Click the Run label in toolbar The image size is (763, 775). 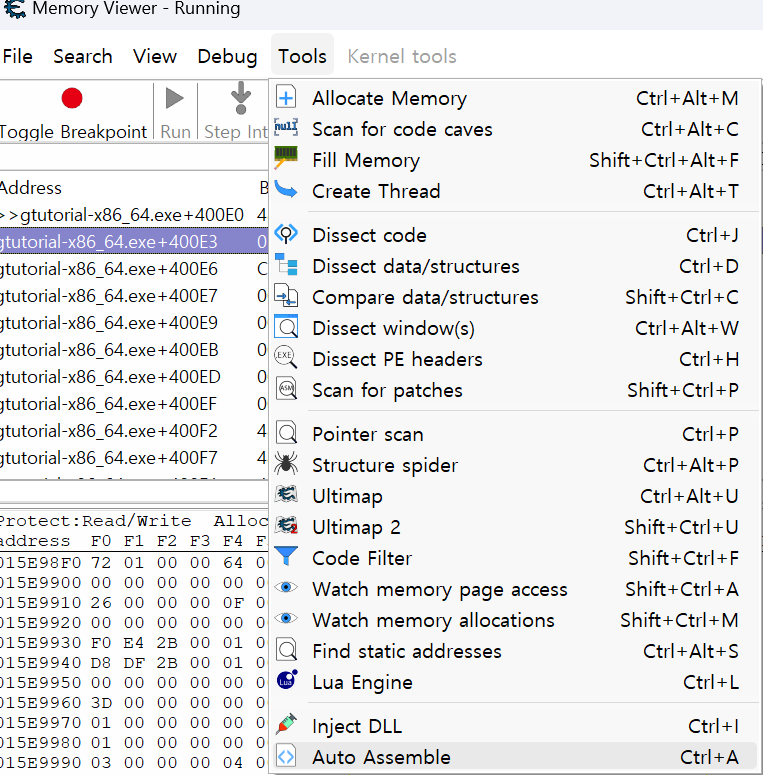click(x=175, y=132)
